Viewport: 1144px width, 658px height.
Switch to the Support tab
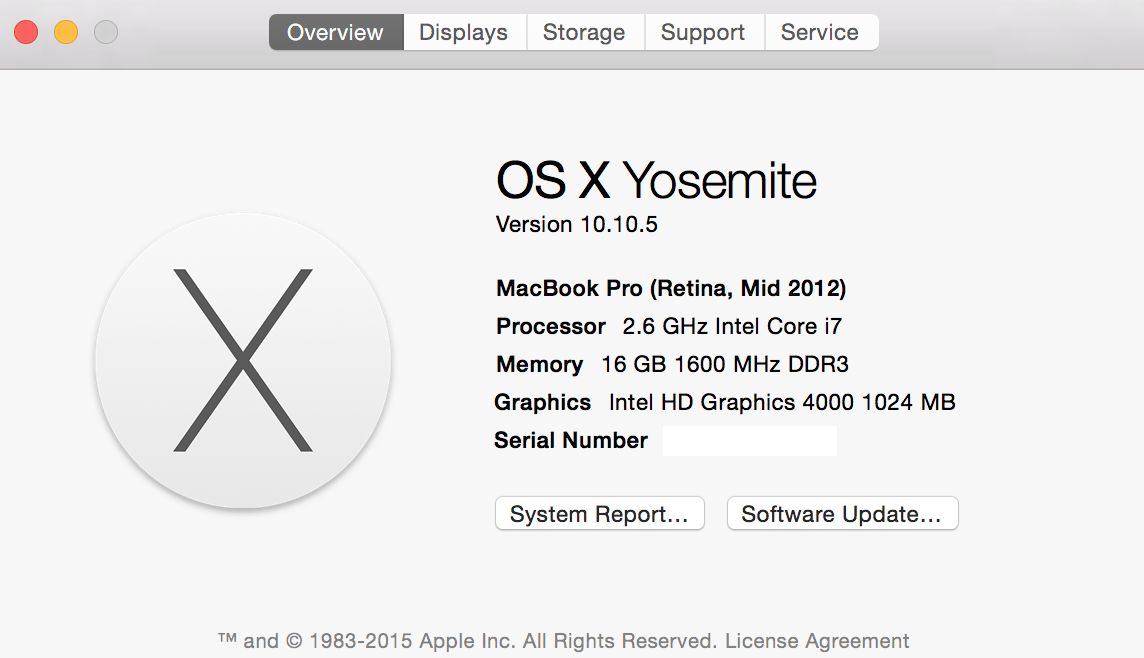point(703,32)
